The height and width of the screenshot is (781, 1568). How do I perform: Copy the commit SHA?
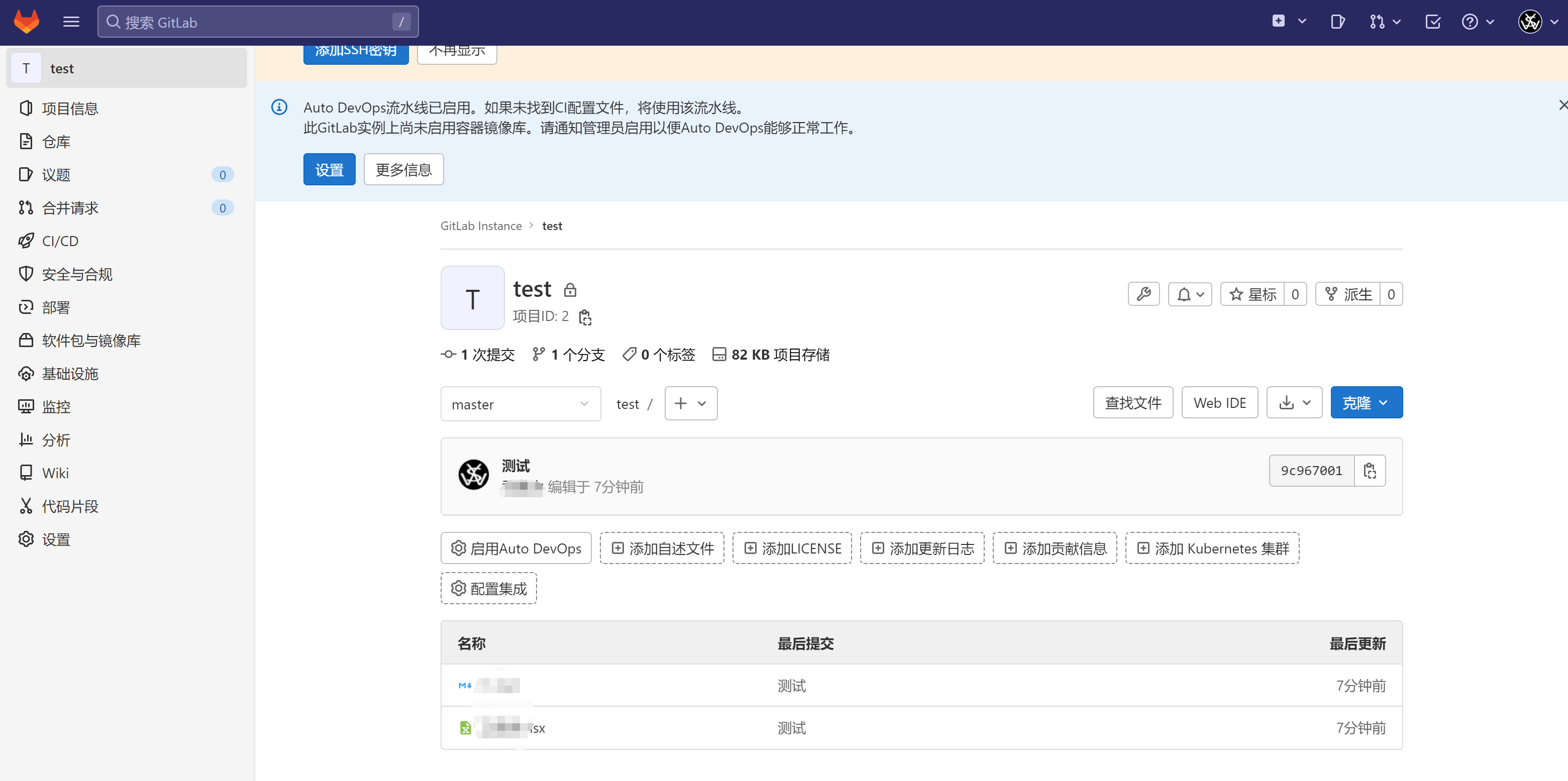point(1370,471)
